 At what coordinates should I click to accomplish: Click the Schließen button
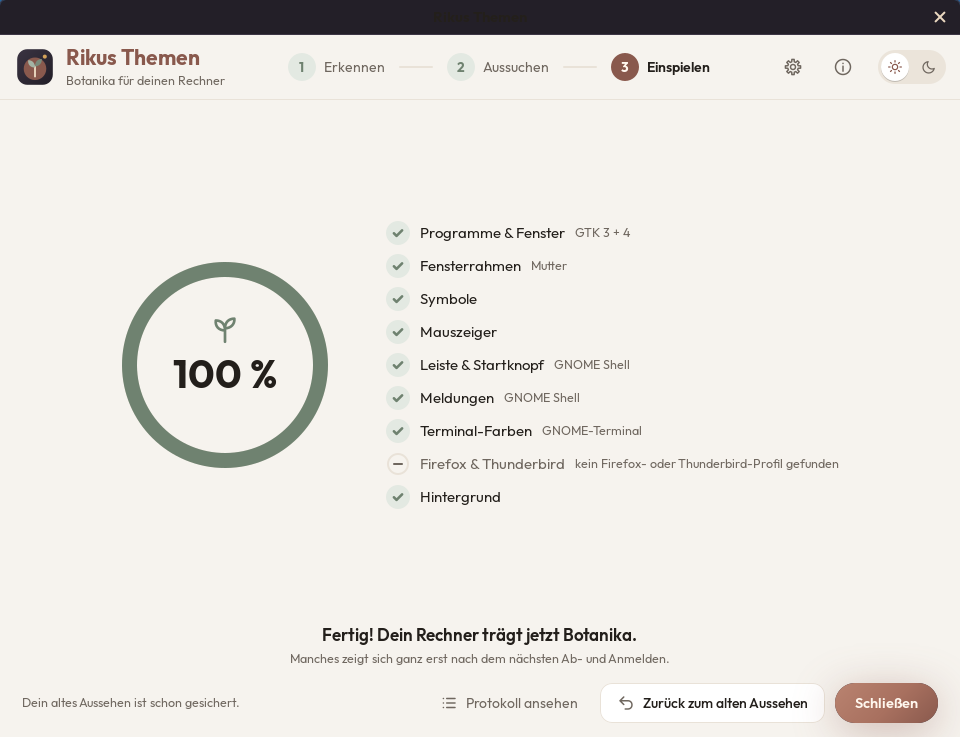tap(886, 703)
